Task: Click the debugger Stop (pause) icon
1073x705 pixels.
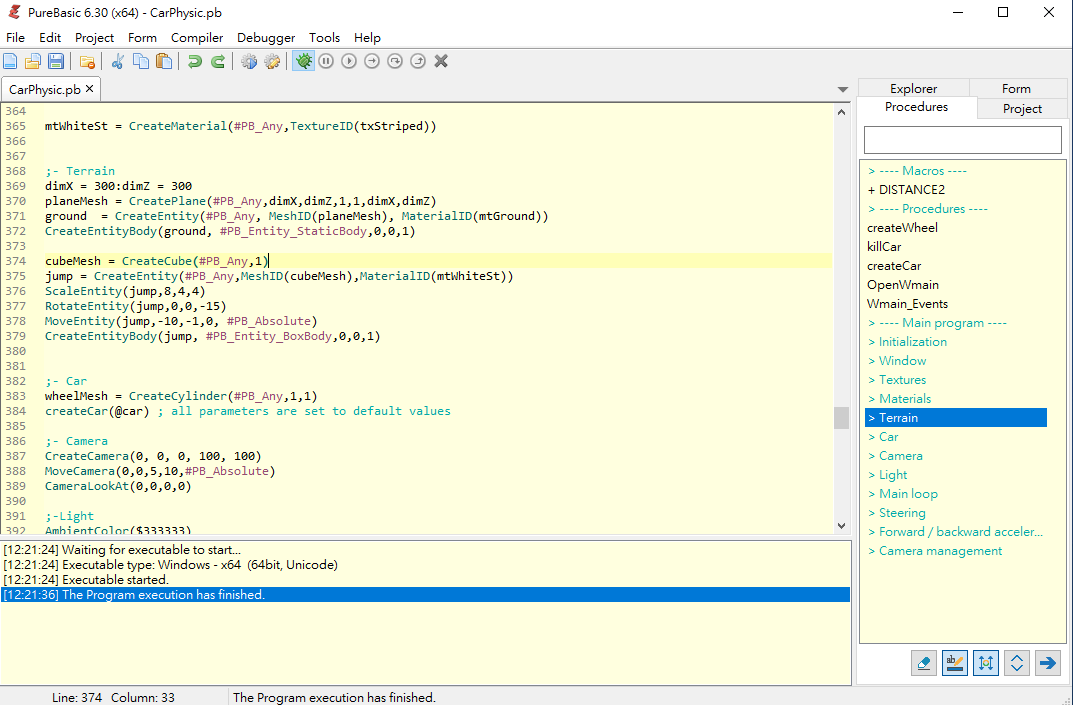Action: (x=326, y=62)
